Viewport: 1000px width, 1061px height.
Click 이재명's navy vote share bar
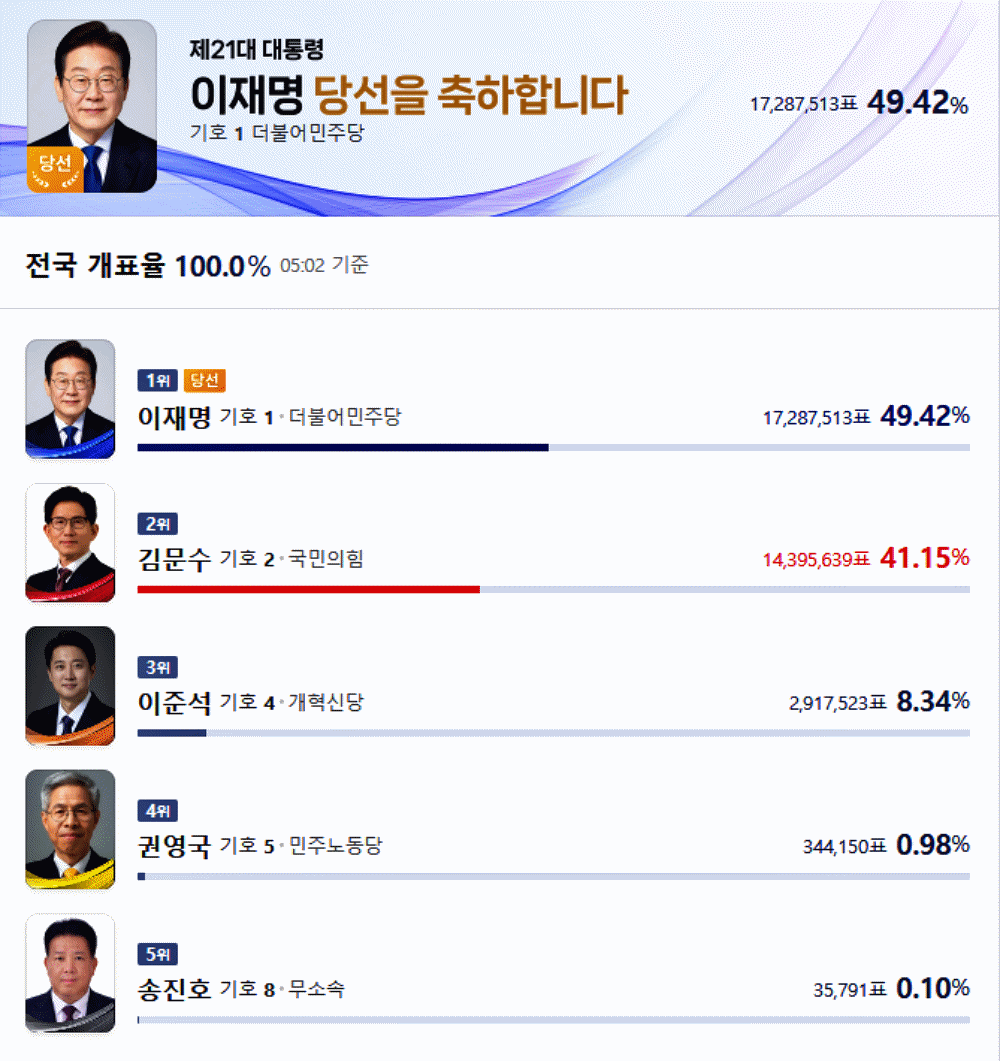click(x=343, y=447)
